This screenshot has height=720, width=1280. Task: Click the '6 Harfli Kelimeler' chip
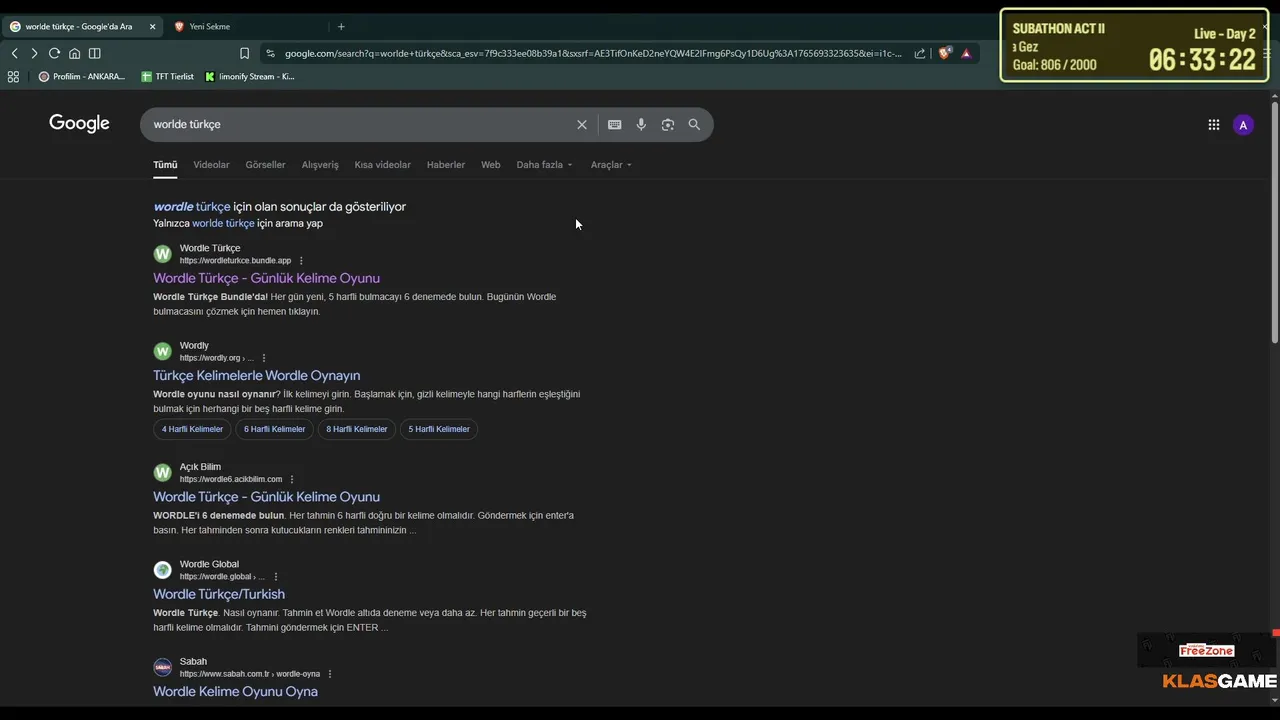pos(274,429)
